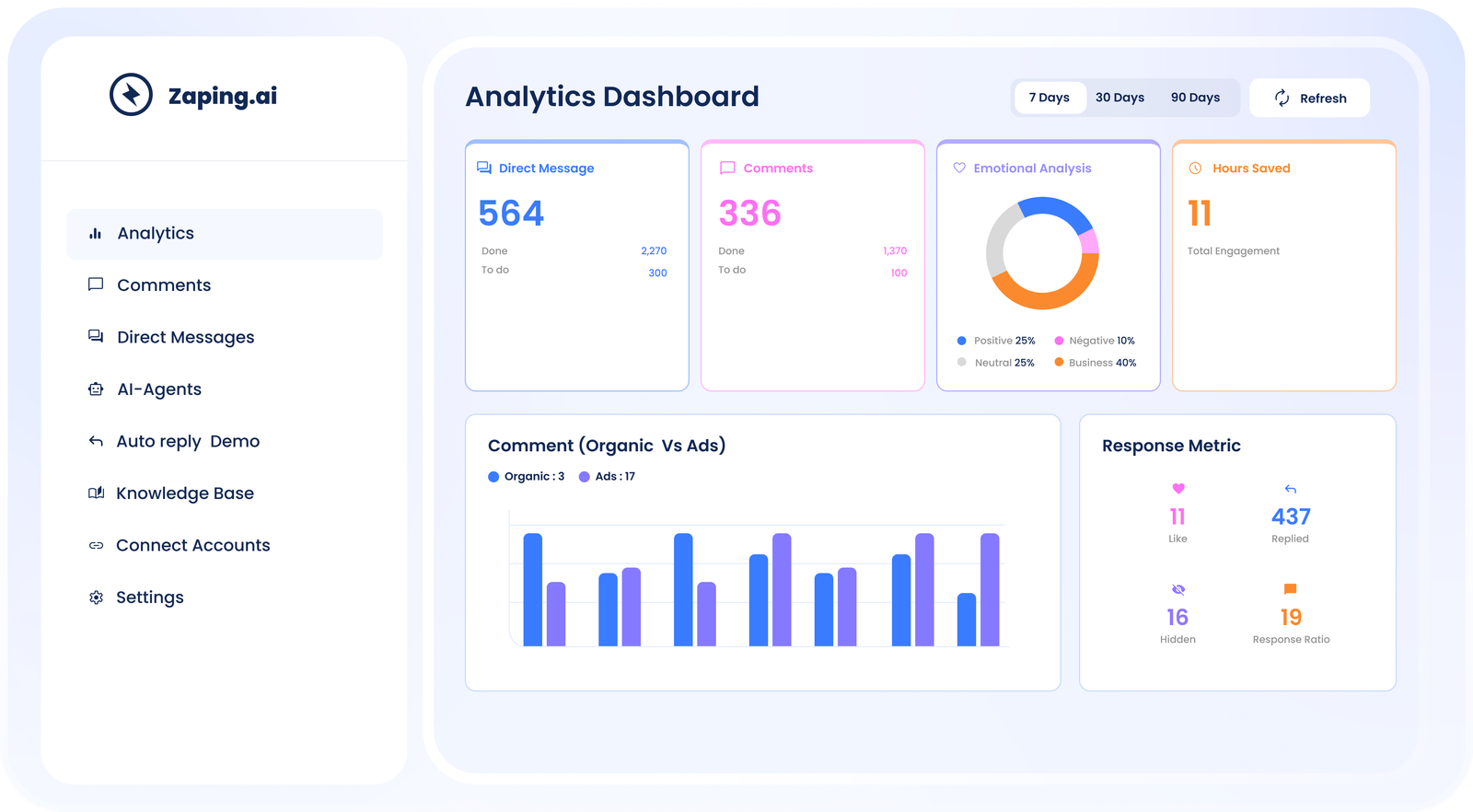Click the Knowledge Base book icon
Image resolution: width=1473 pixels, height=812 pixels.
click(x=96, y=493)
